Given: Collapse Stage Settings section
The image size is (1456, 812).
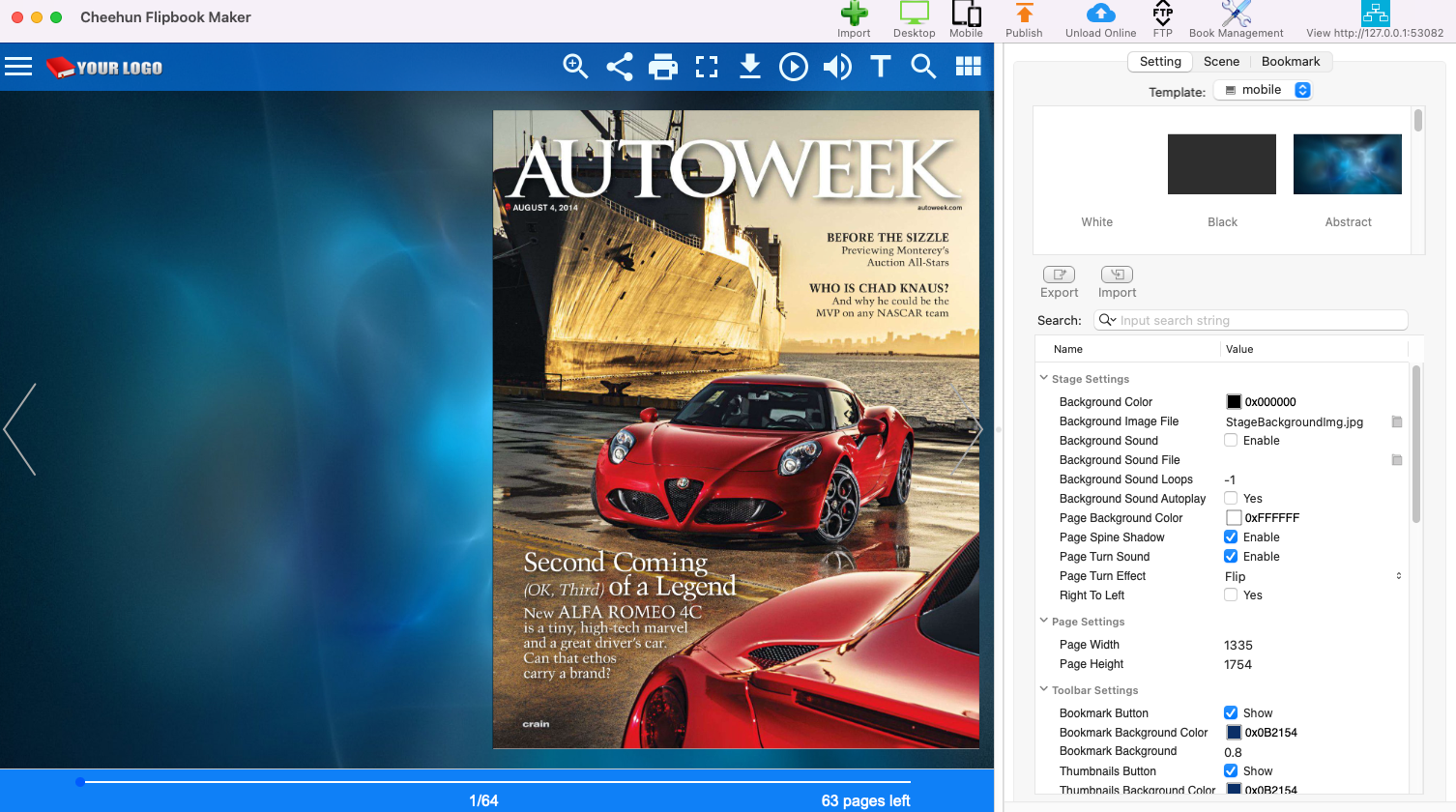Looking at the screenshot, I should 1044,378.
